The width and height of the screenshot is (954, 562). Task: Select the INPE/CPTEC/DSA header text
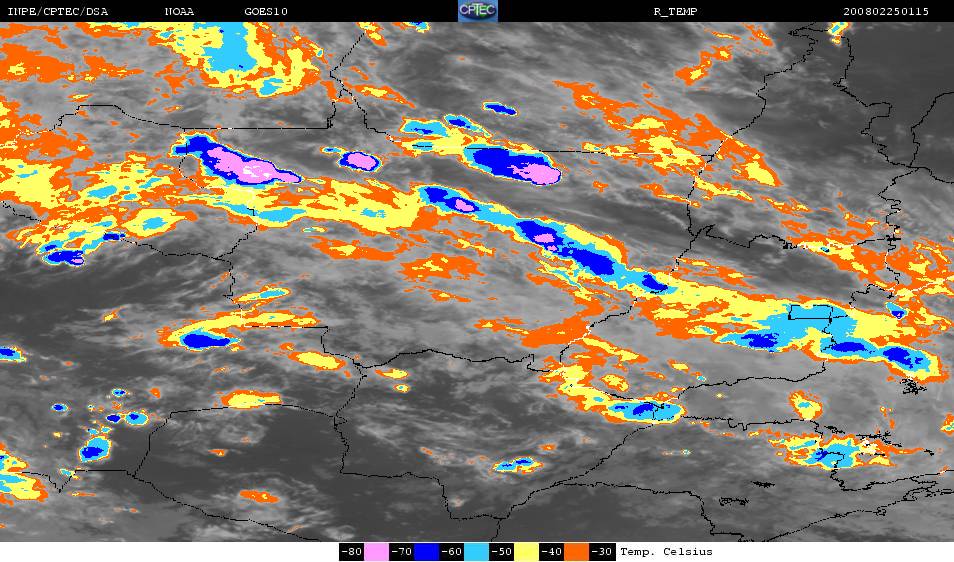pos(57,12)
